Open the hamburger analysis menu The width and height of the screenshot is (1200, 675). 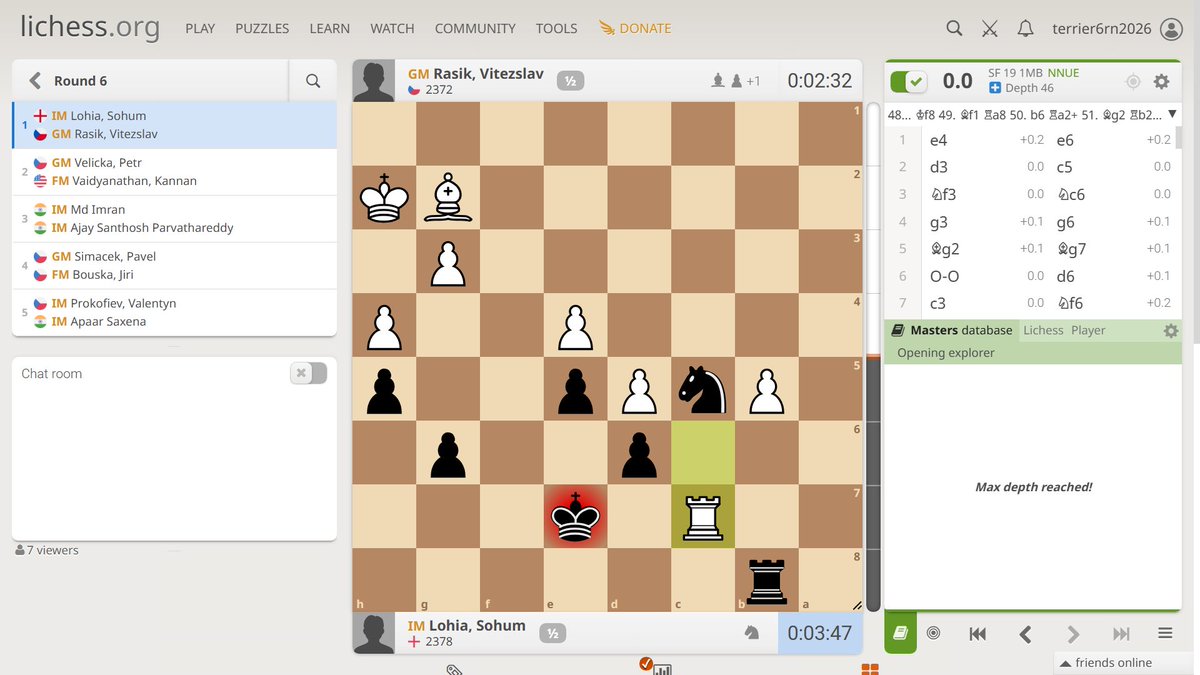[x=1165, y=633]
